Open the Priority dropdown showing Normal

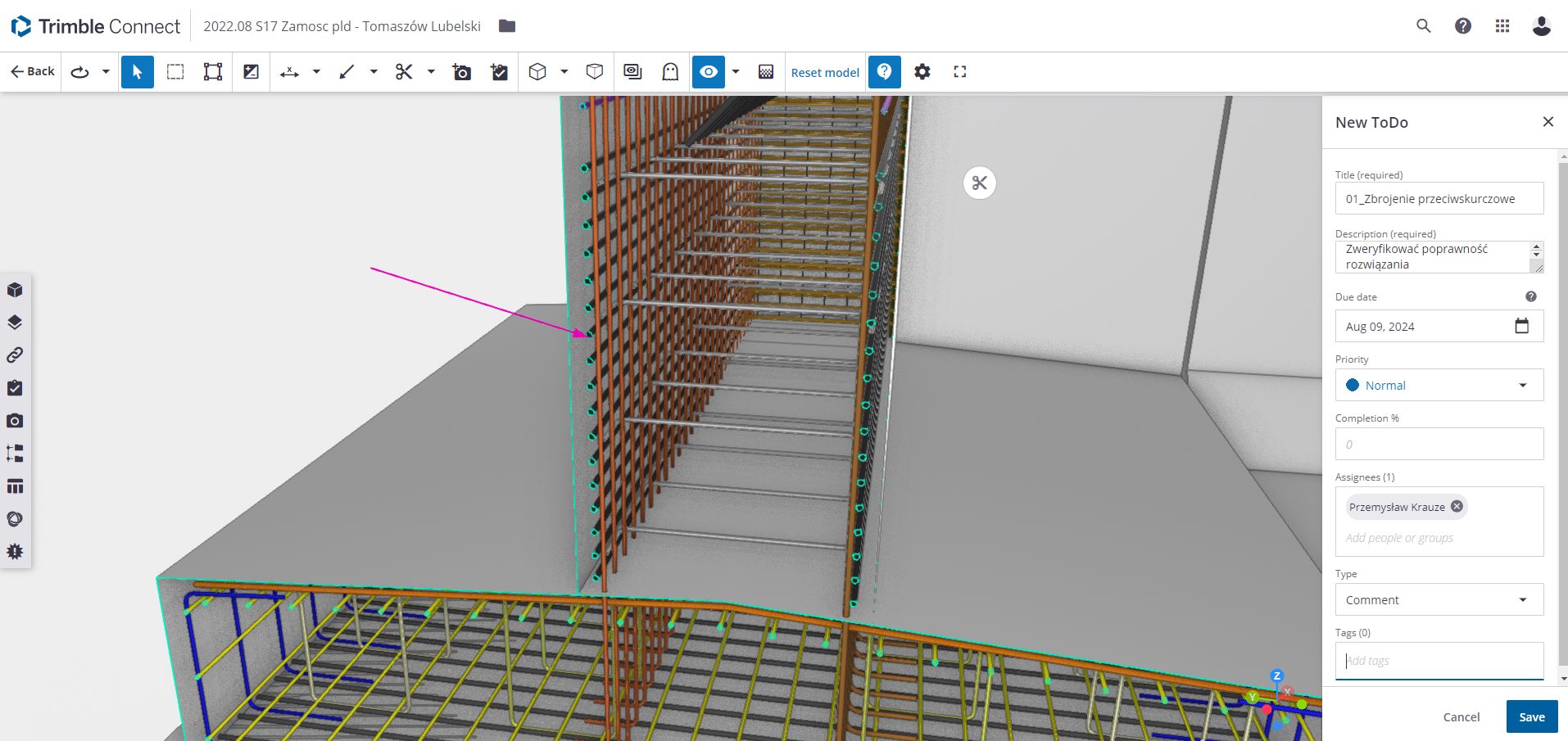click(1439, 386)
